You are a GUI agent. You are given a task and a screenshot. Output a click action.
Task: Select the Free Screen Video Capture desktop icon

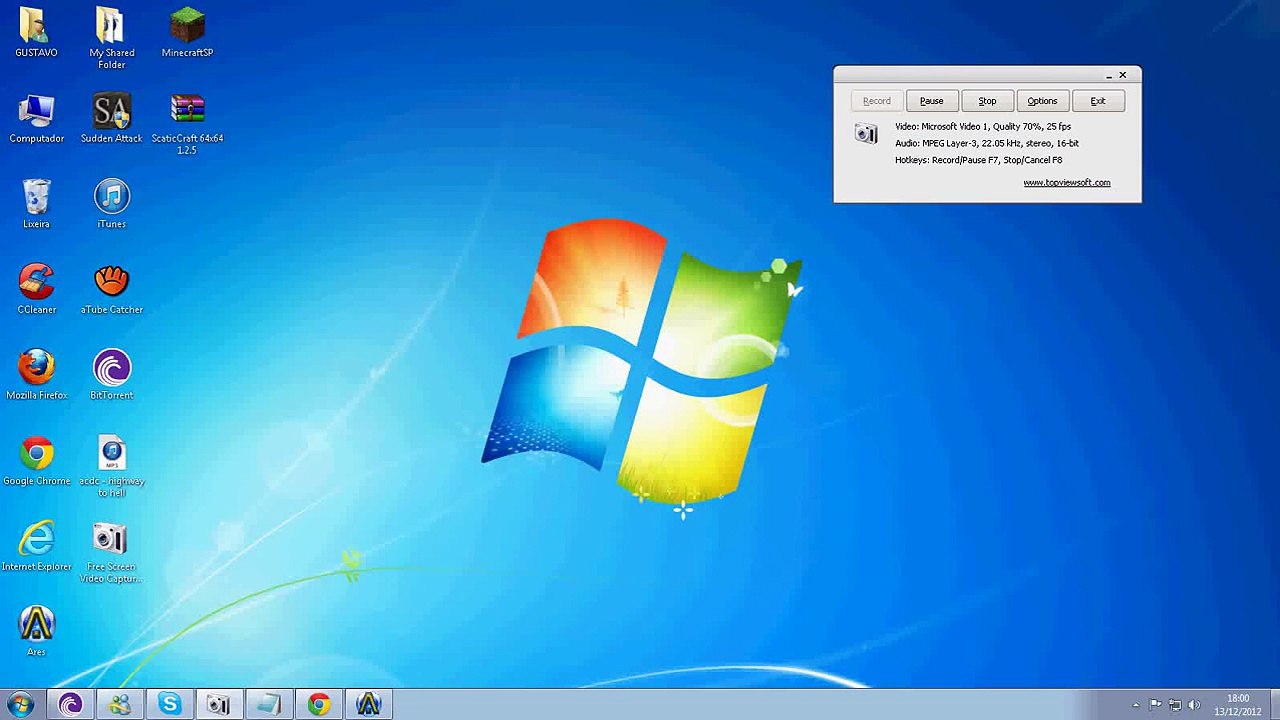(x=111, y=552)
